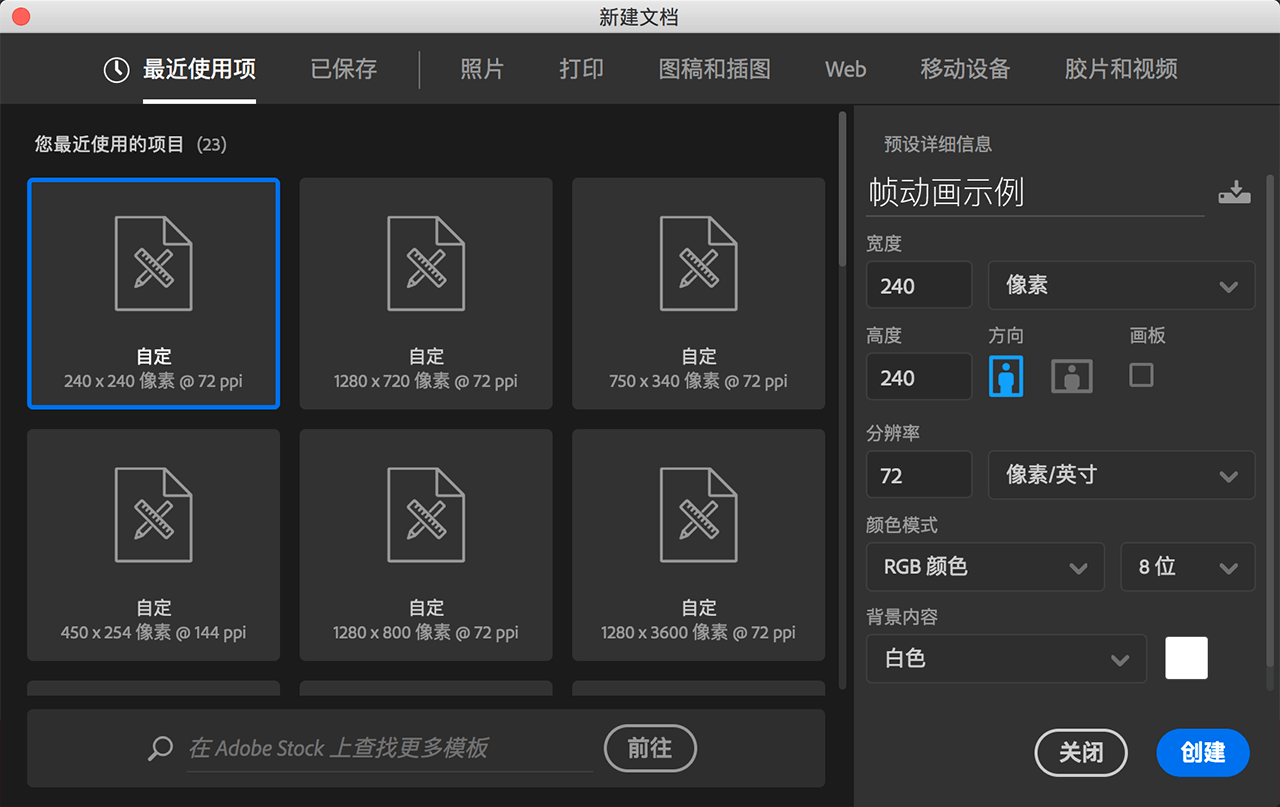Switch orientation to landscape
This screenshot has width=1280, height=807.
pyautogui.click(x=1071, y=376)
